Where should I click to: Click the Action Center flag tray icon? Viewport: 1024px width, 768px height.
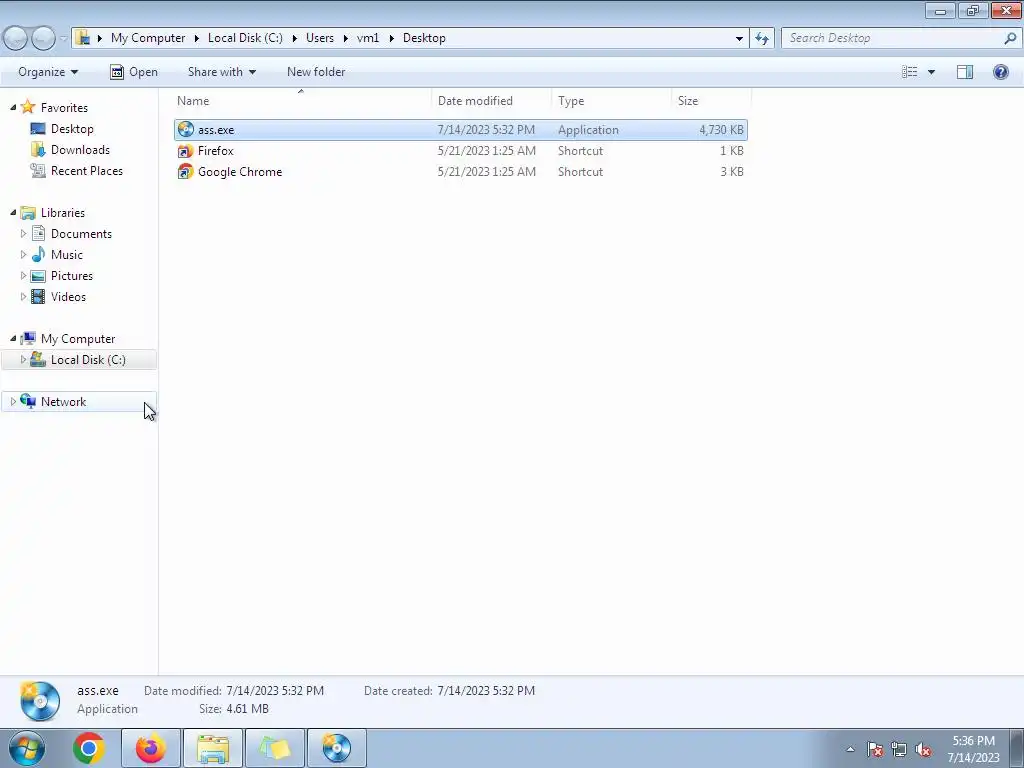(875, 749)
